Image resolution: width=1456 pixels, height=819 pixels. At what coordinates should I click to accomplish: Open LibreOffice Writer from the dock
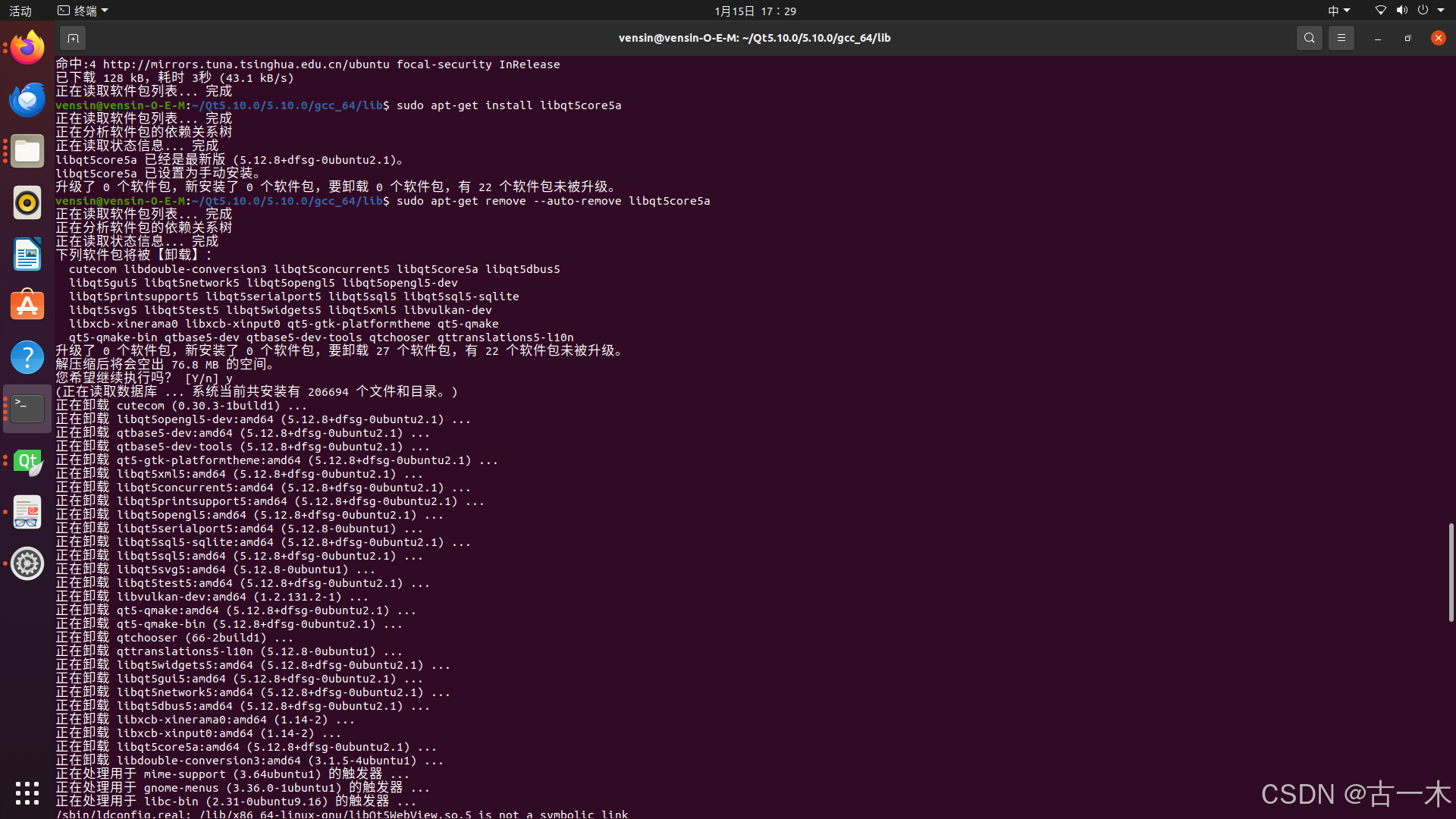pos(27,254)
